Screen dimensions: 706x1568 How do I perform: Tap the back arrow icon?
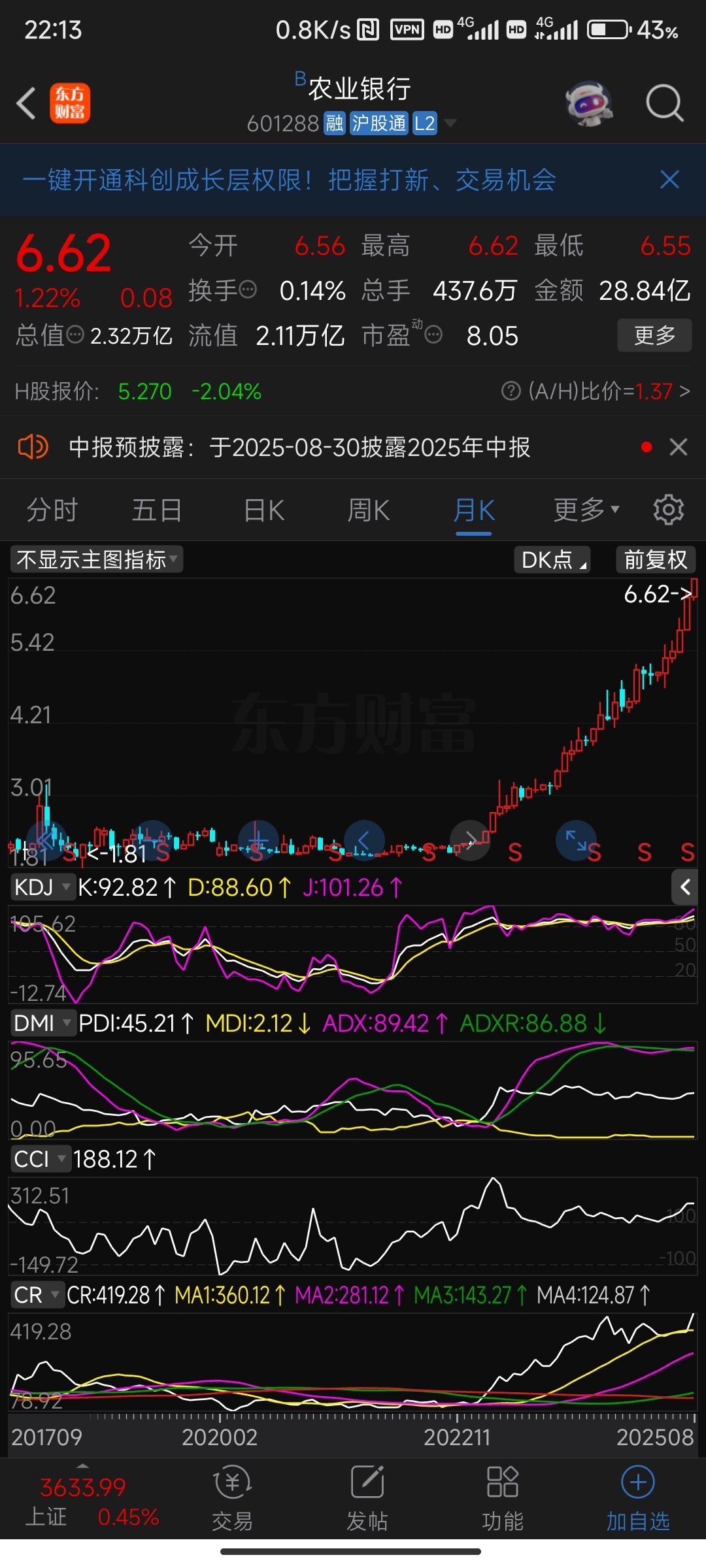coord(26,103)
